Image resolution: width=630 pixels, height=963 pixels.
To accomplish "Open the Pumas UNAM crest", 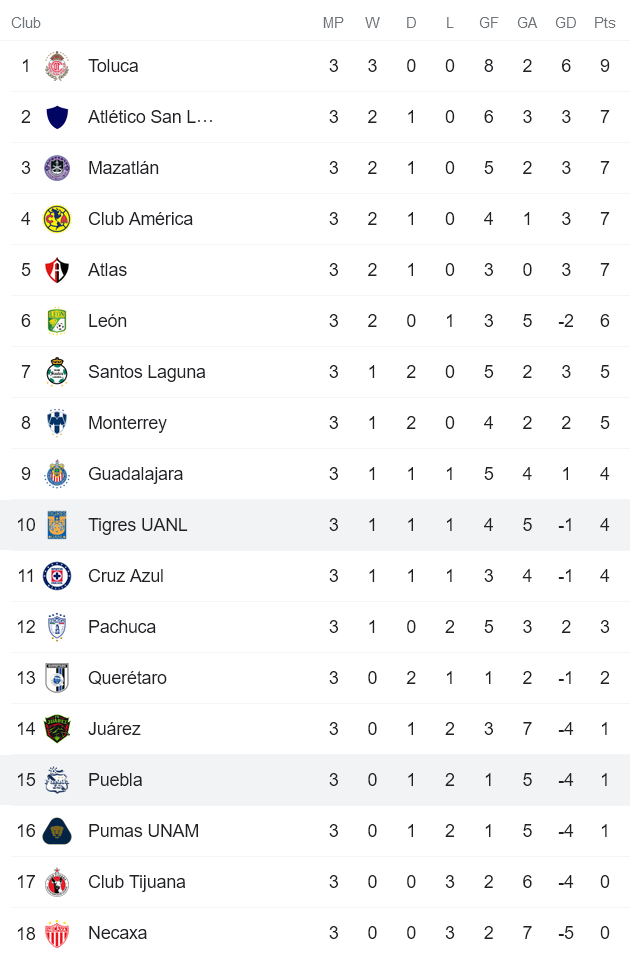I will click(x=57, y=831).
